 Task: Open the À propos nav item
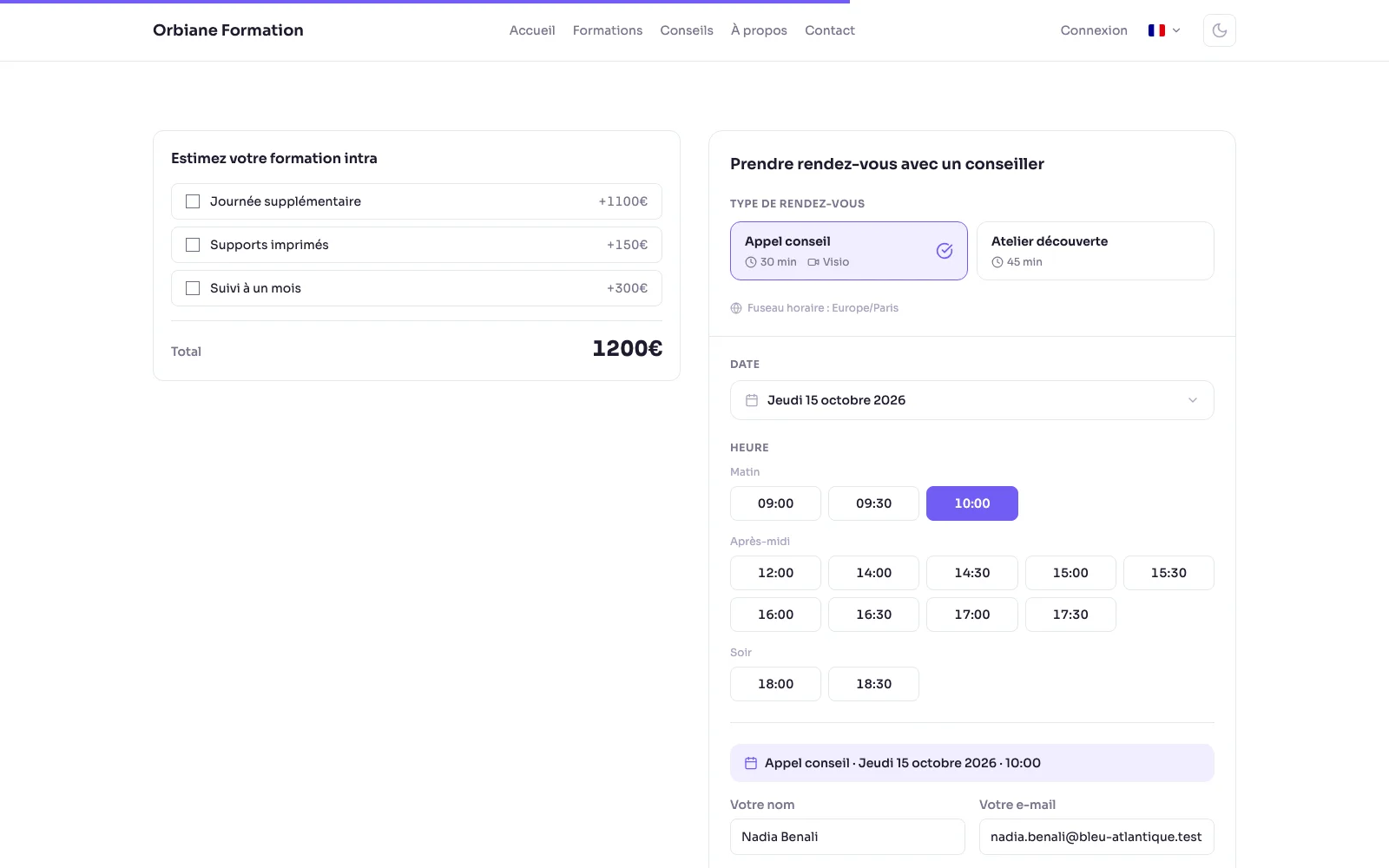tap(759, 30)
